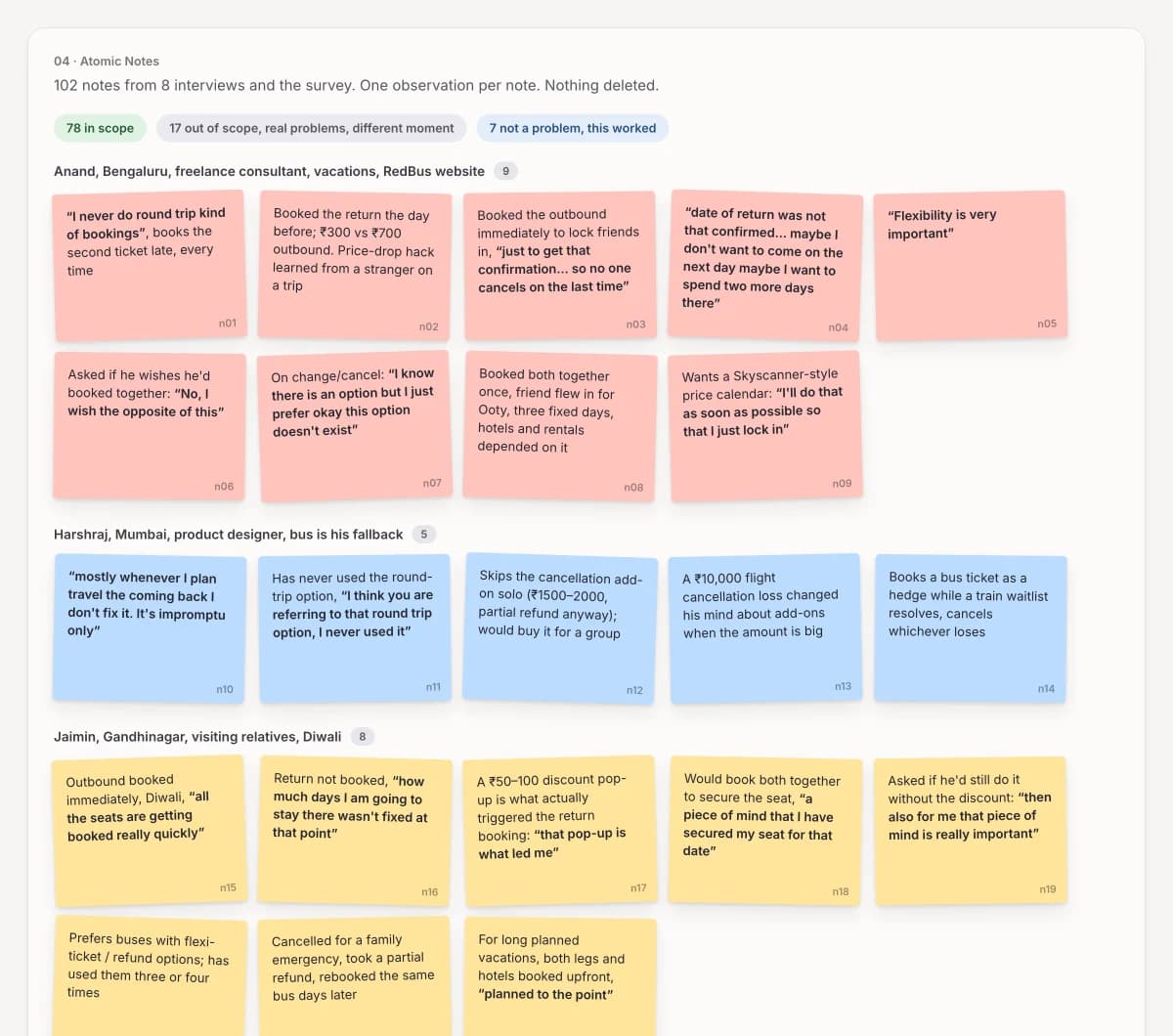Select note 'For long planned vacations, both legs'
Viewport: 1173px width, 1036px height.
560,975
